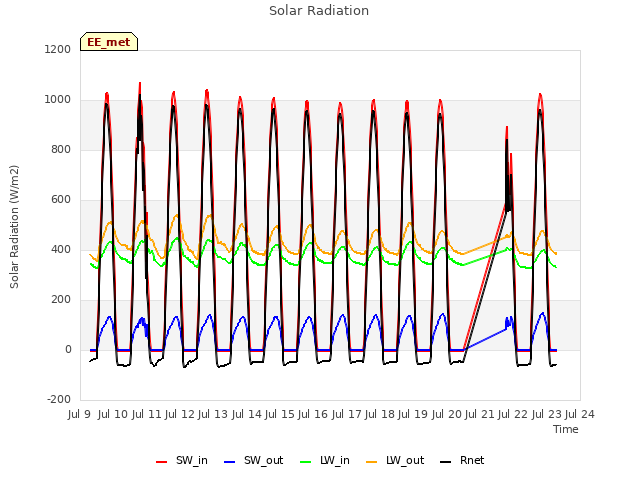The height and width of the screenshot is (480, 640).
Task: Click the 600 y-axis tick label
Action: [61, 200]
